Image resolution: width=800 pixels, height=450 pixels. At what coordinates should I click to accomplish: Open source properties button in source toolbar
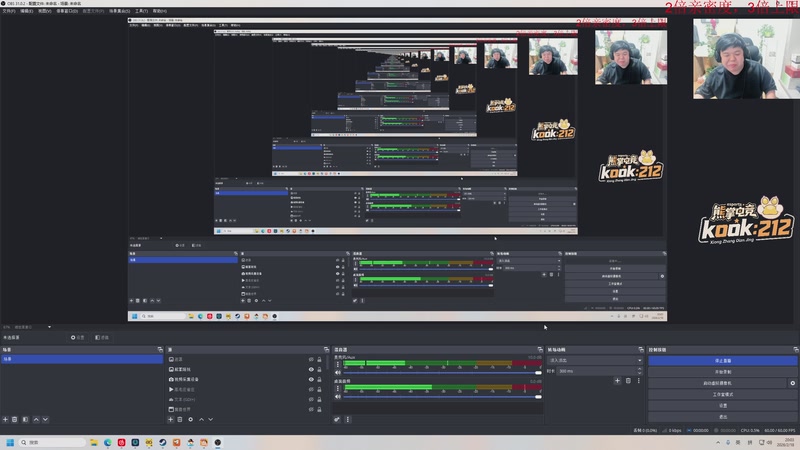click(x=78, y=337)
